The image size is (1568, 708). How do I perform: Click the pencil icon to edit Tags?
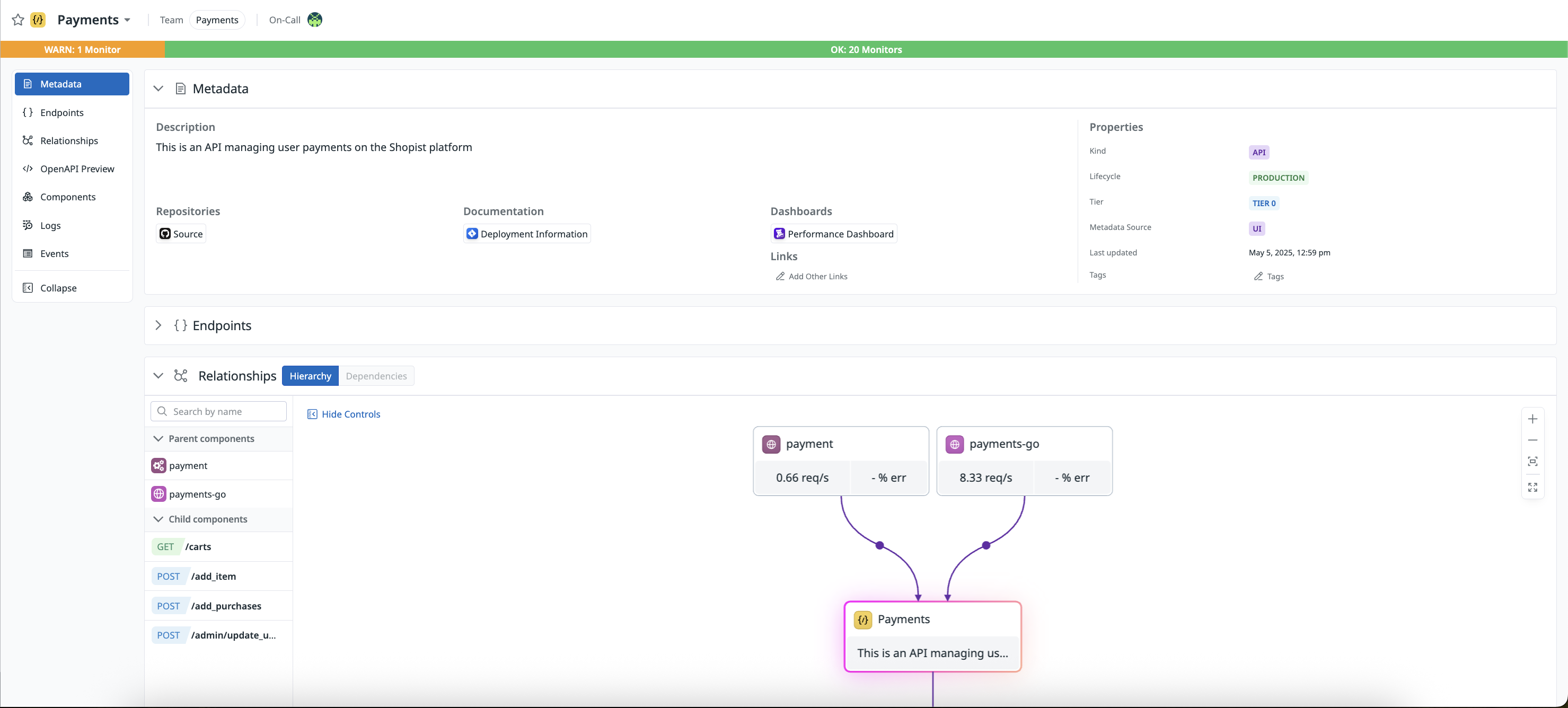point(1258,277)
